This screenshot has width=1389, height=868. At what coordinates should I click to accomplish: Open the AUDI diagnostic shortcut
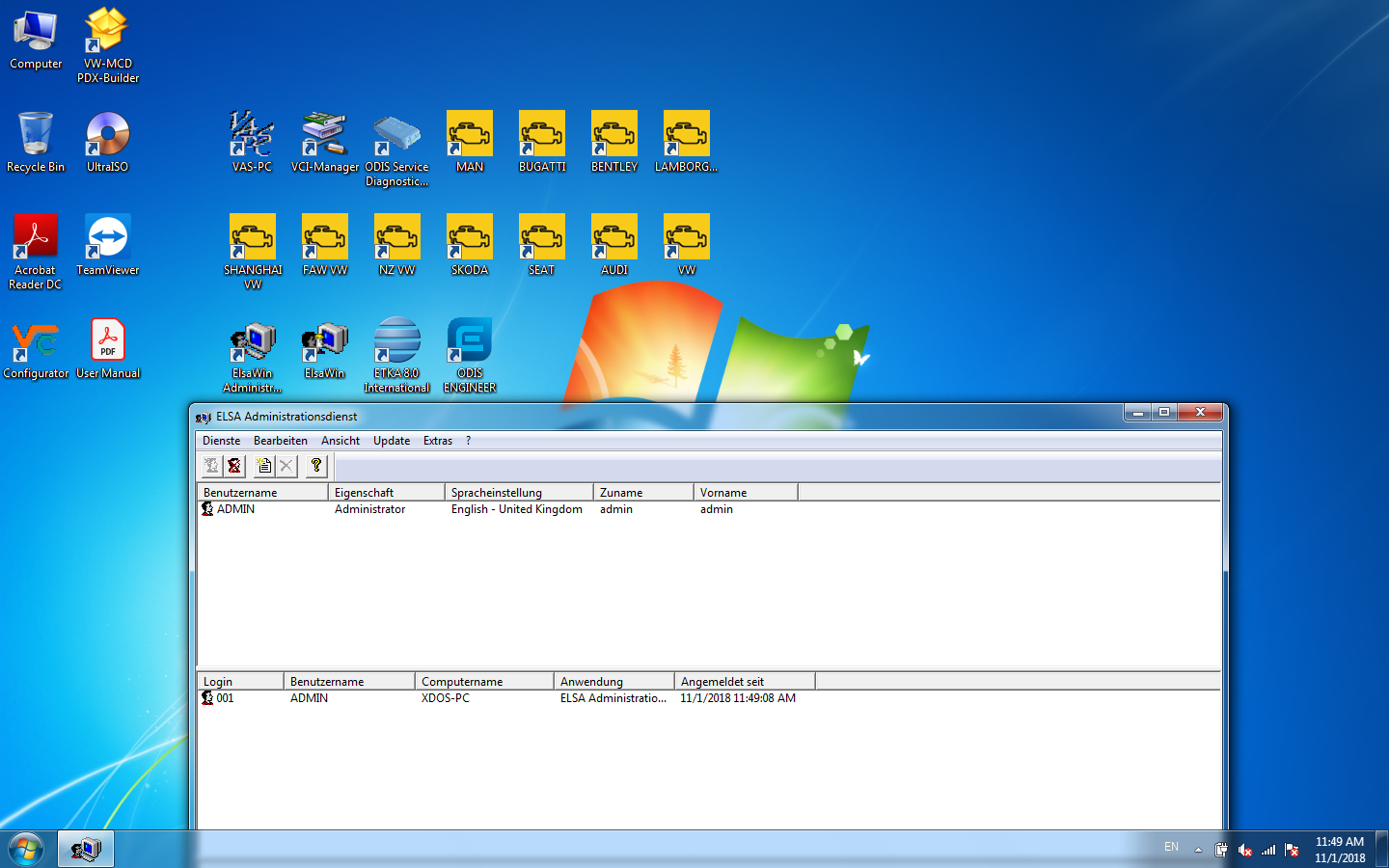(x=614, y=245)
